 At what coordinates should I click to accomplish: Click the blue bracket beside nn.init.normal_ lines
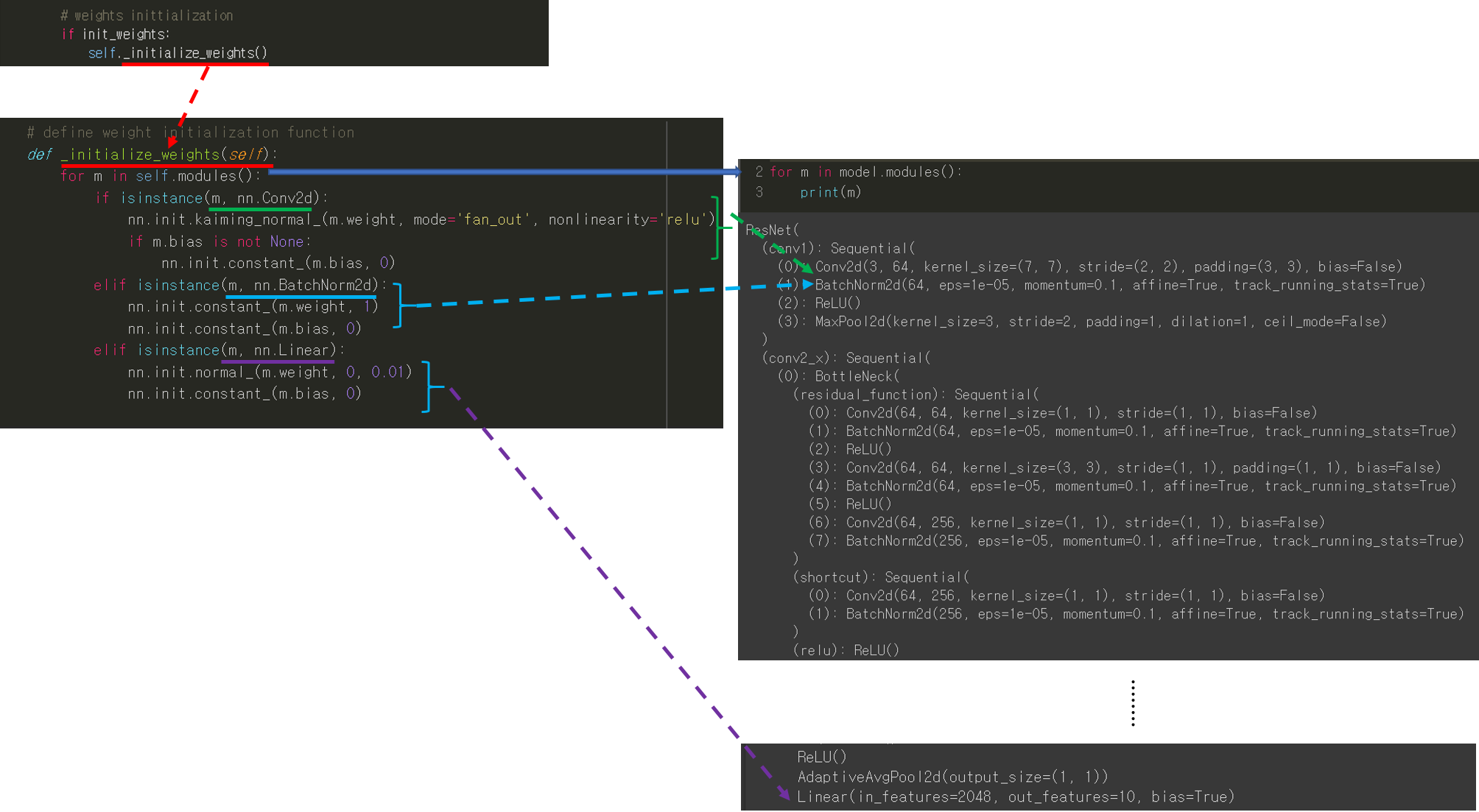pos(427,386)
